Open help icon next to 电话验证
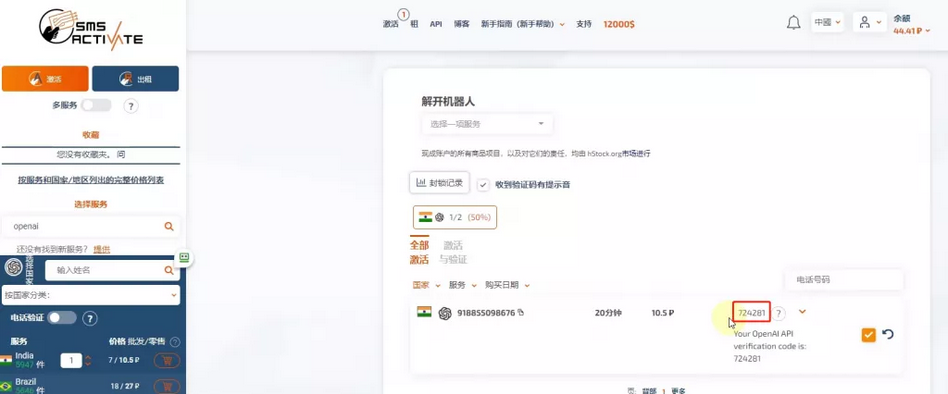 tap(90, 318)
